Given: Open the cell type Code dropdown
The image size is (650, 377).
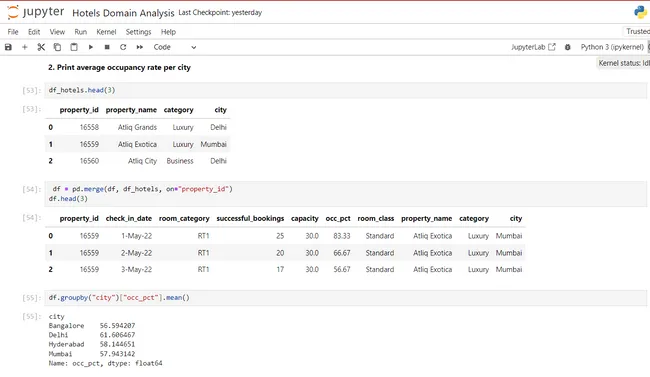Looking at the screenshot, I should (175, 47).
